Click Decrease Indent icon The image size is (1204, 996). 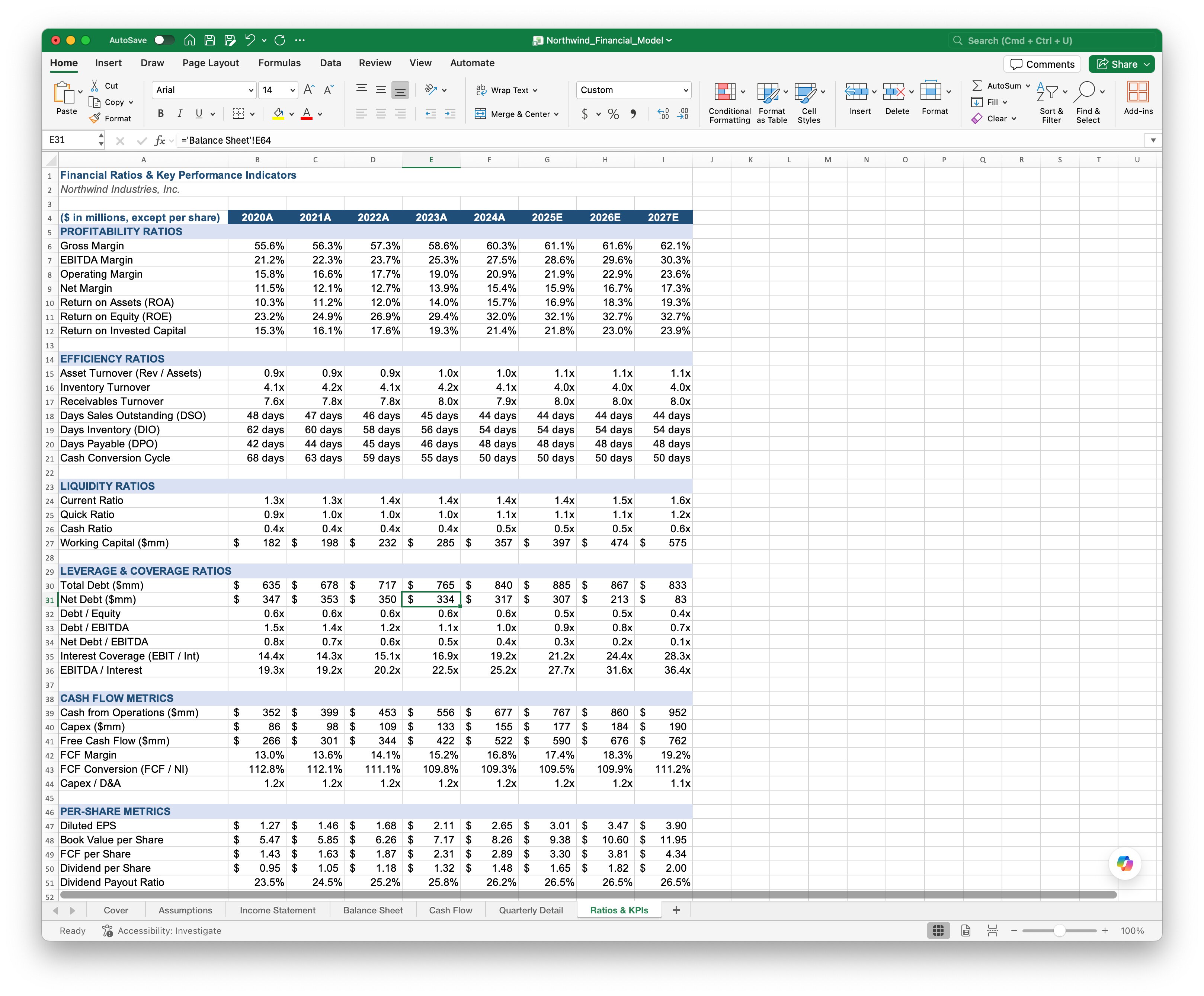pyautogui.click(x=430, y=114)
